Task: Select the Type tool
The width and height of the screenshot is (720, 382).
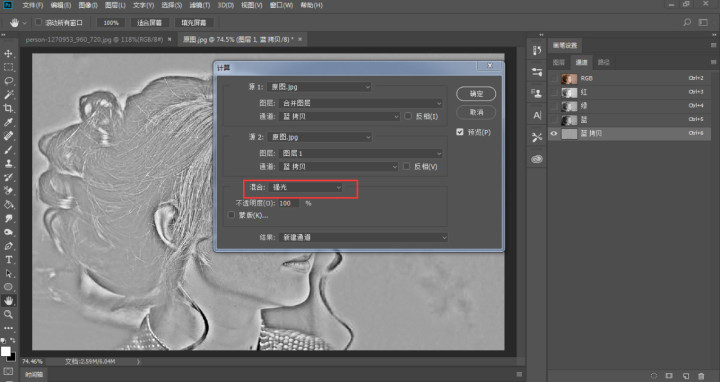Action: [x=8, y=260]
